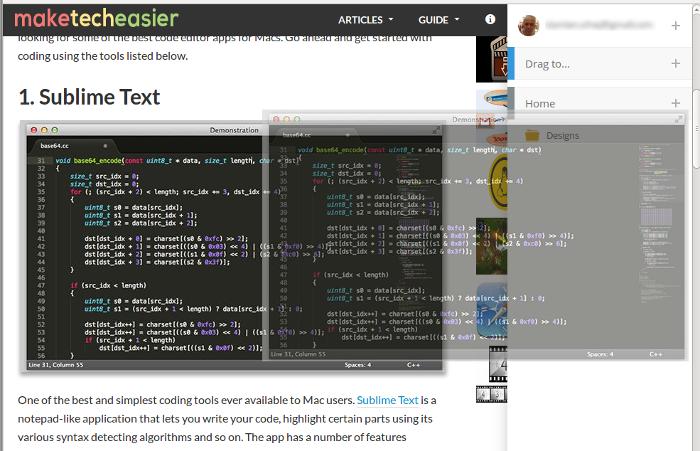This screenshot has height=451, width=700.
Task: Click plus icon beside account email
Action: (x=675, y=25)
